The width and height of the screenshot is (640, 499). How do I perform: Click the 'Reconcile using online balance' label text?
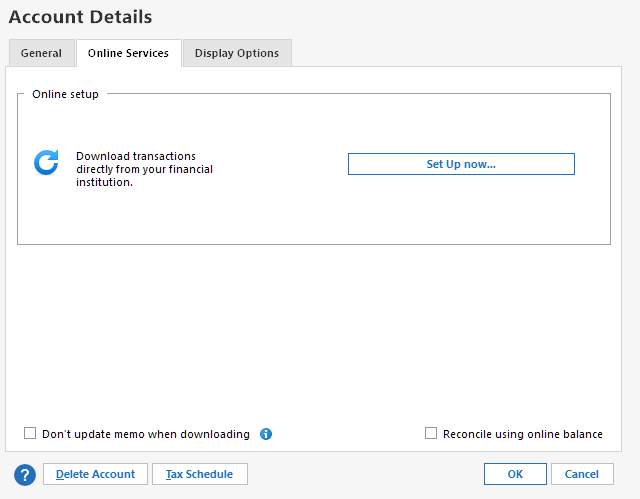coord(522,434)
